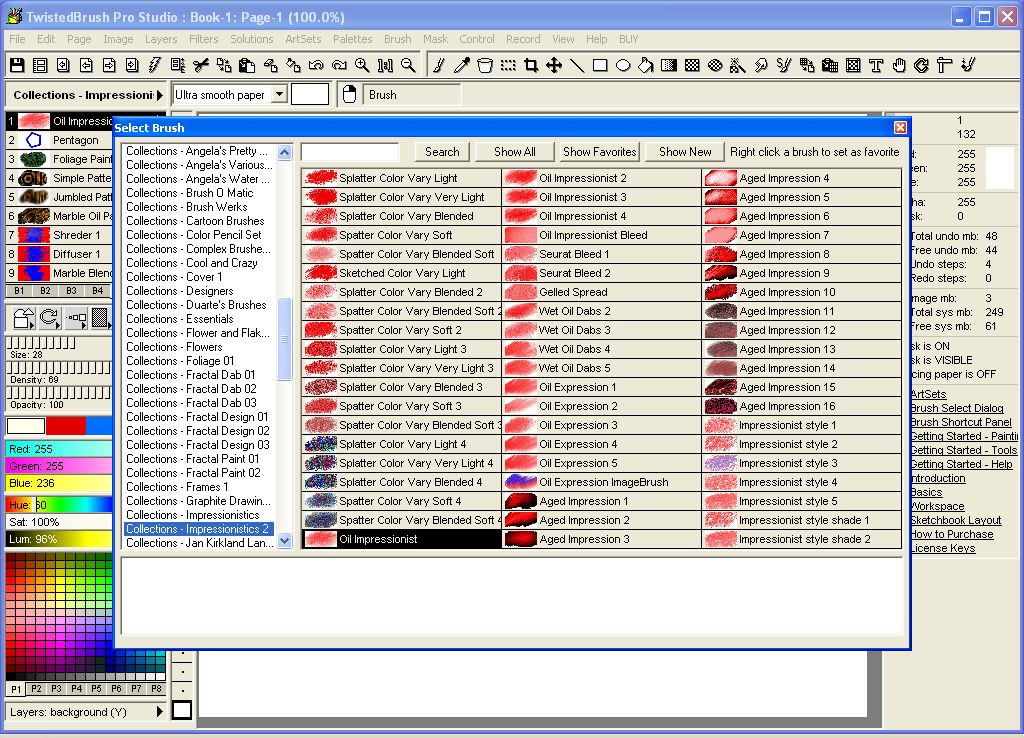Open the brush shape options button
This screenshot has height=738, width=1024.
(24, 318)
